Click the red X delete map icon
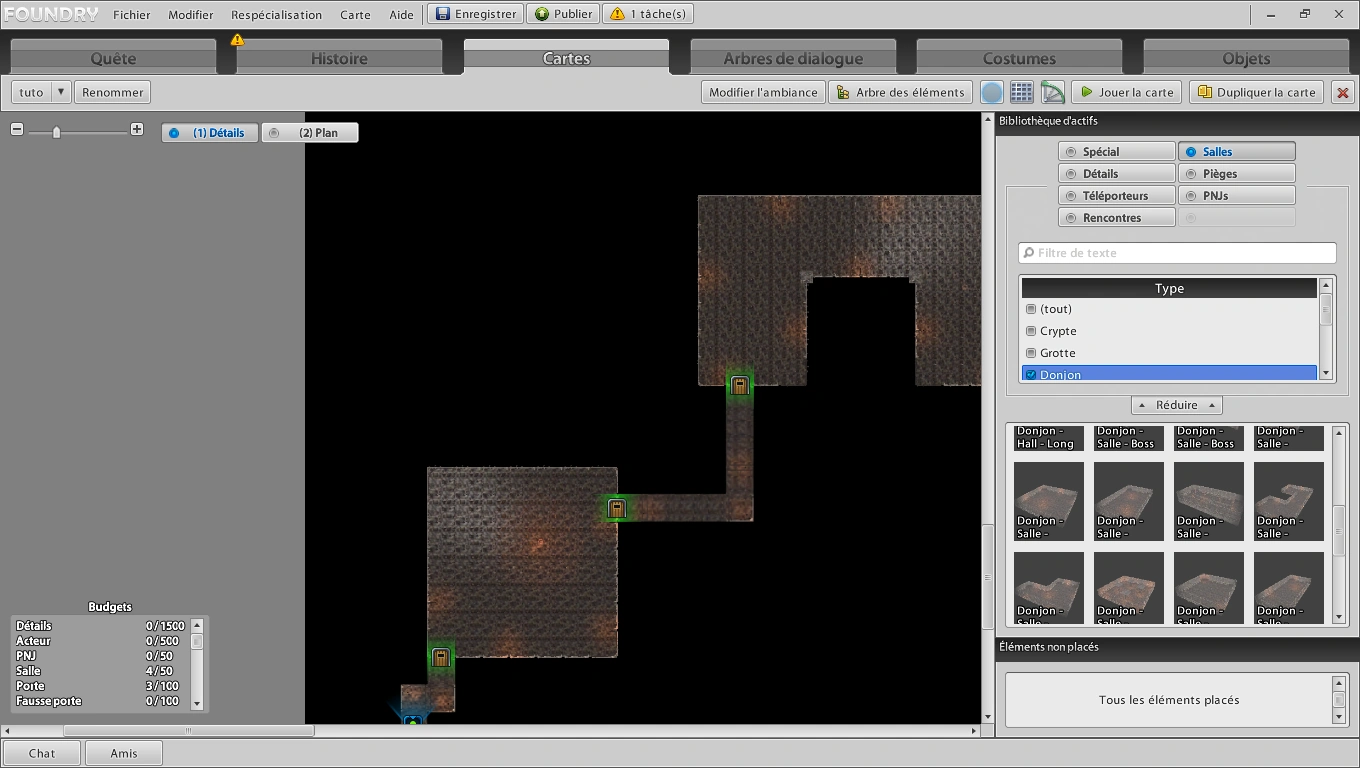Image resolution: width=1360 pixels, height=768 pixels. 1342,92
